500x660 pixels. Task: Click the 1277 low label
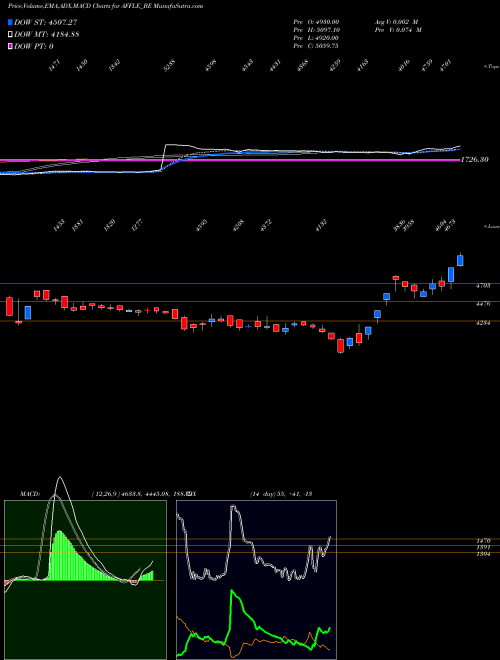137,226
